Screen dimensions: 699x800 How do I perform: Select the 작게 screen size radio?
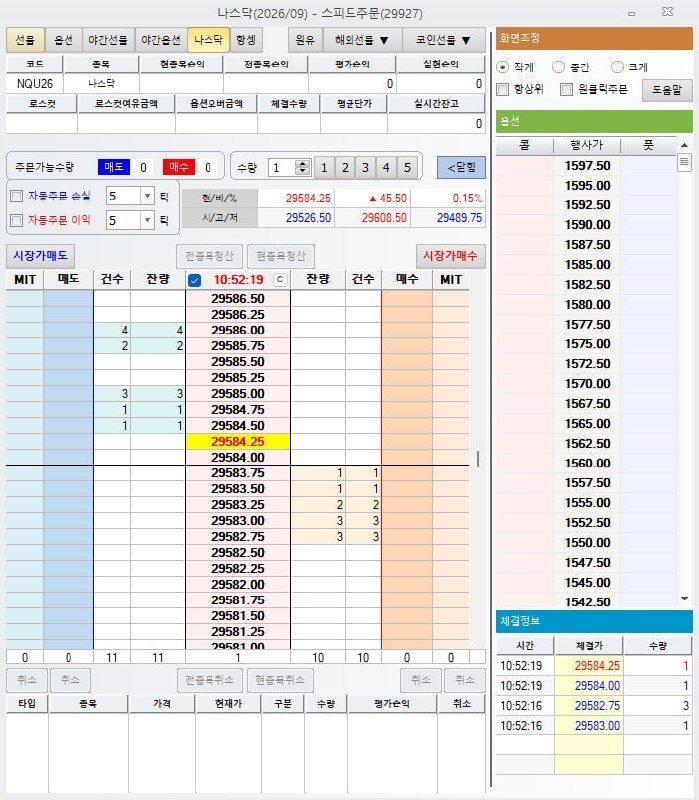(503, 67)
